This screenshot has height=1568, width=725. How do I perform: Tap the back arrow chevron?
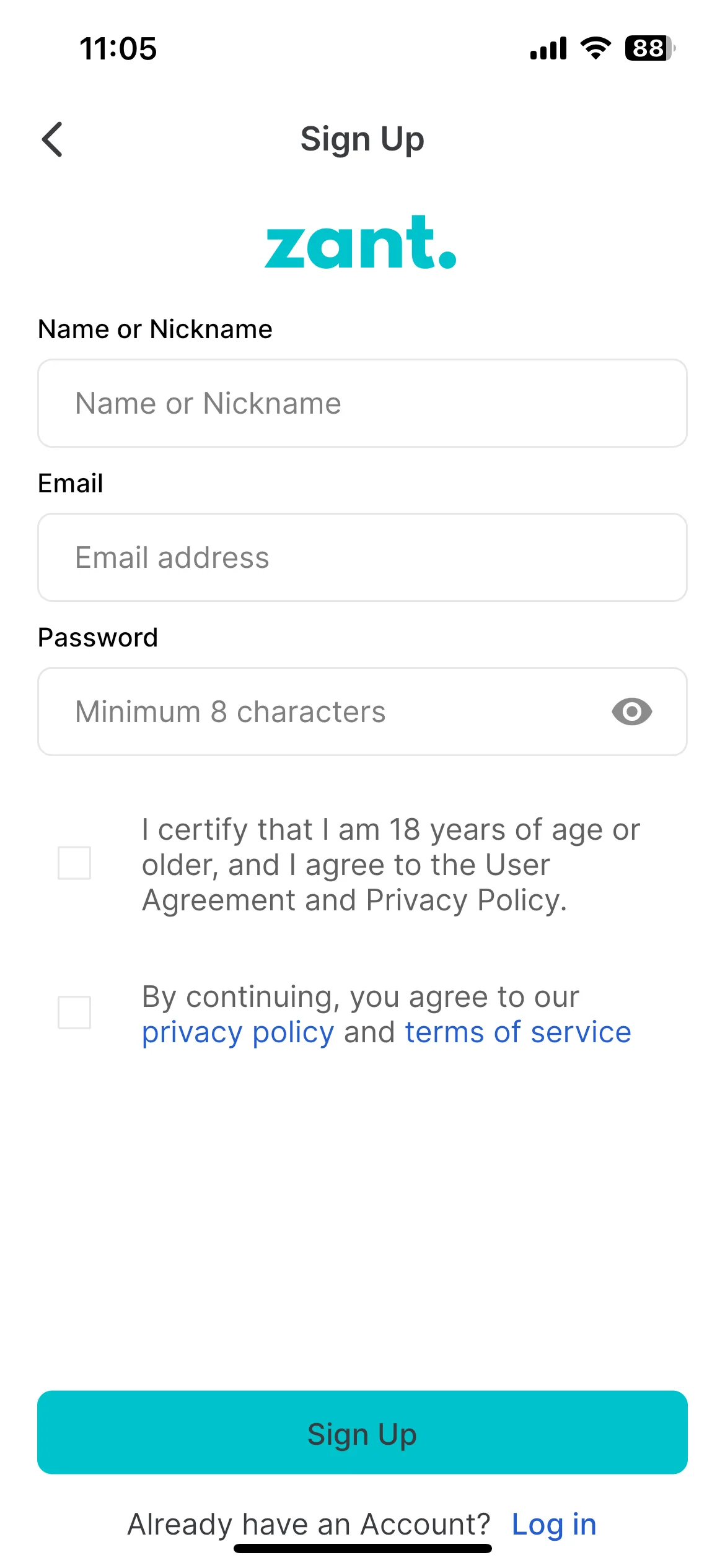pos(53,139)
